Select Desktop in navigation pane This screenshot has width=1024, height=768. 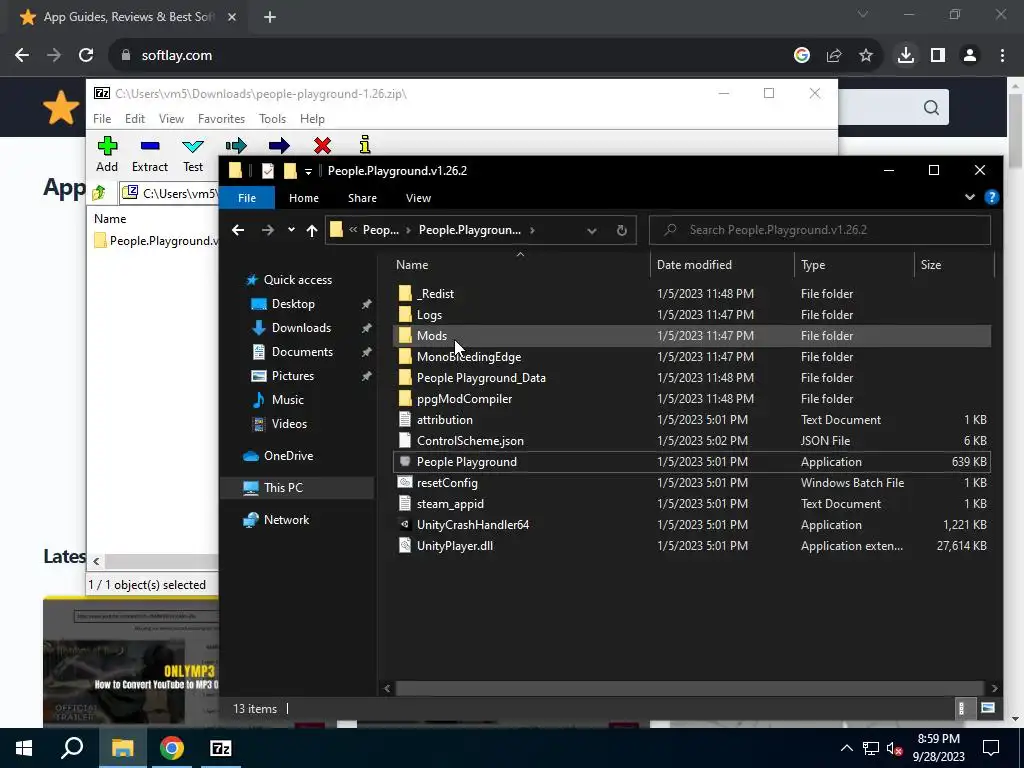[x=293, y=304]
